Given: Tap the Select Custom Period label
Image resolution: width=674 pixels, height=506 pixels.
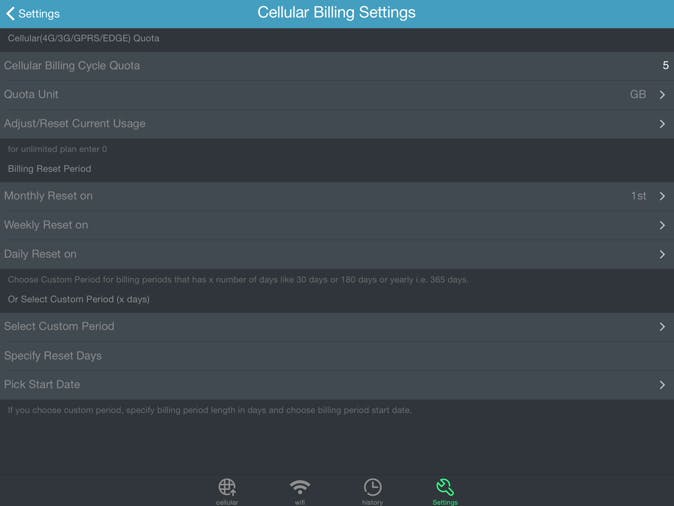Looking at the screenshot, I should tap(59, 327).
